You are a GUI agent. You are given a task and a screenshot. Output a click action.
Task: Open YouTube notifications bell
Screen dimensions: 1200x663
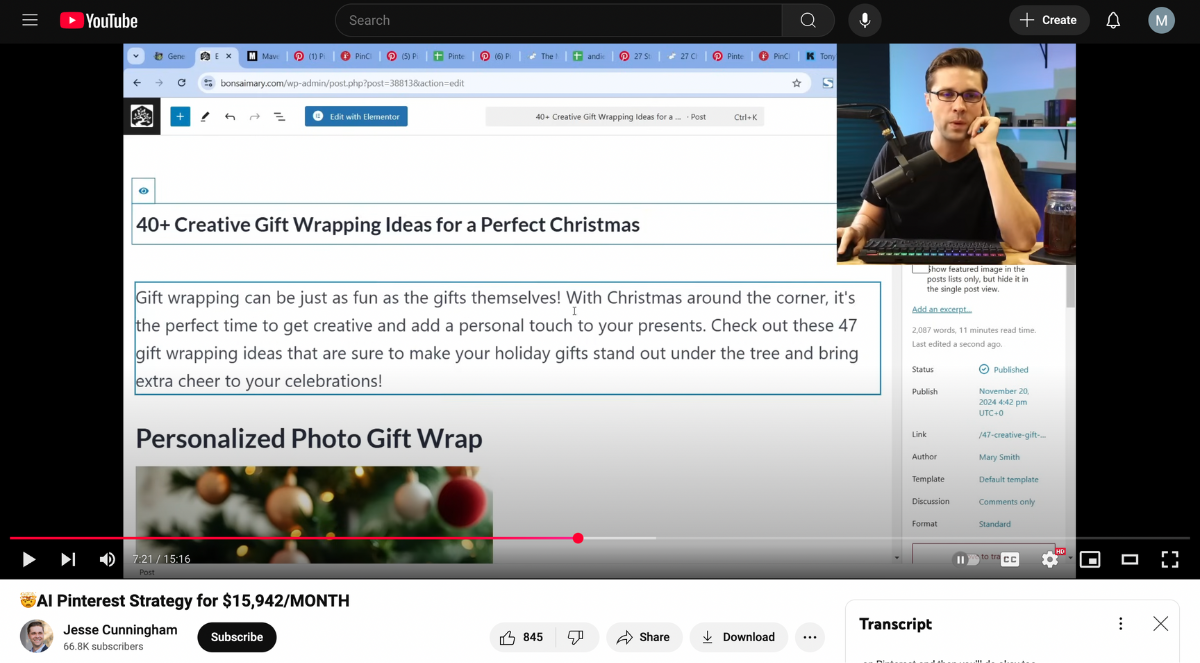[x=1113, y=20]
